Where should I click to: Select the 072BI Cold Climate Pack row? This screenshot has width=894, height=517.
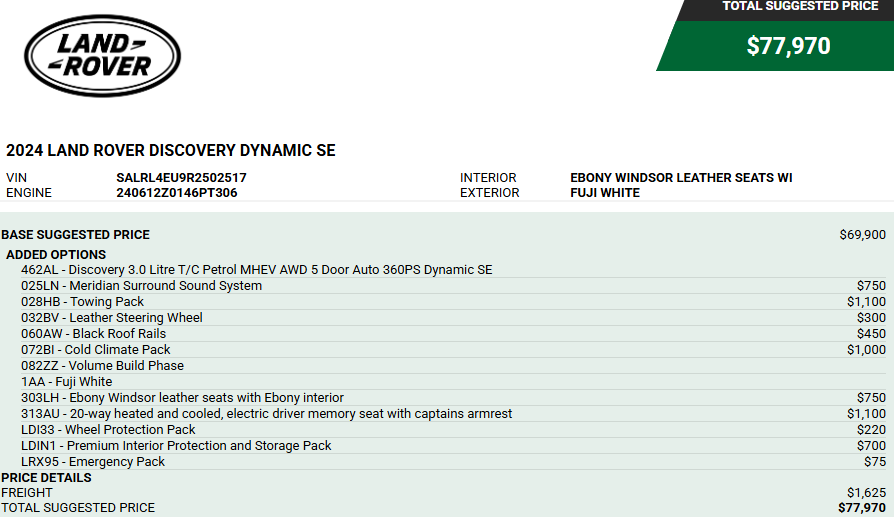(453, 349)
